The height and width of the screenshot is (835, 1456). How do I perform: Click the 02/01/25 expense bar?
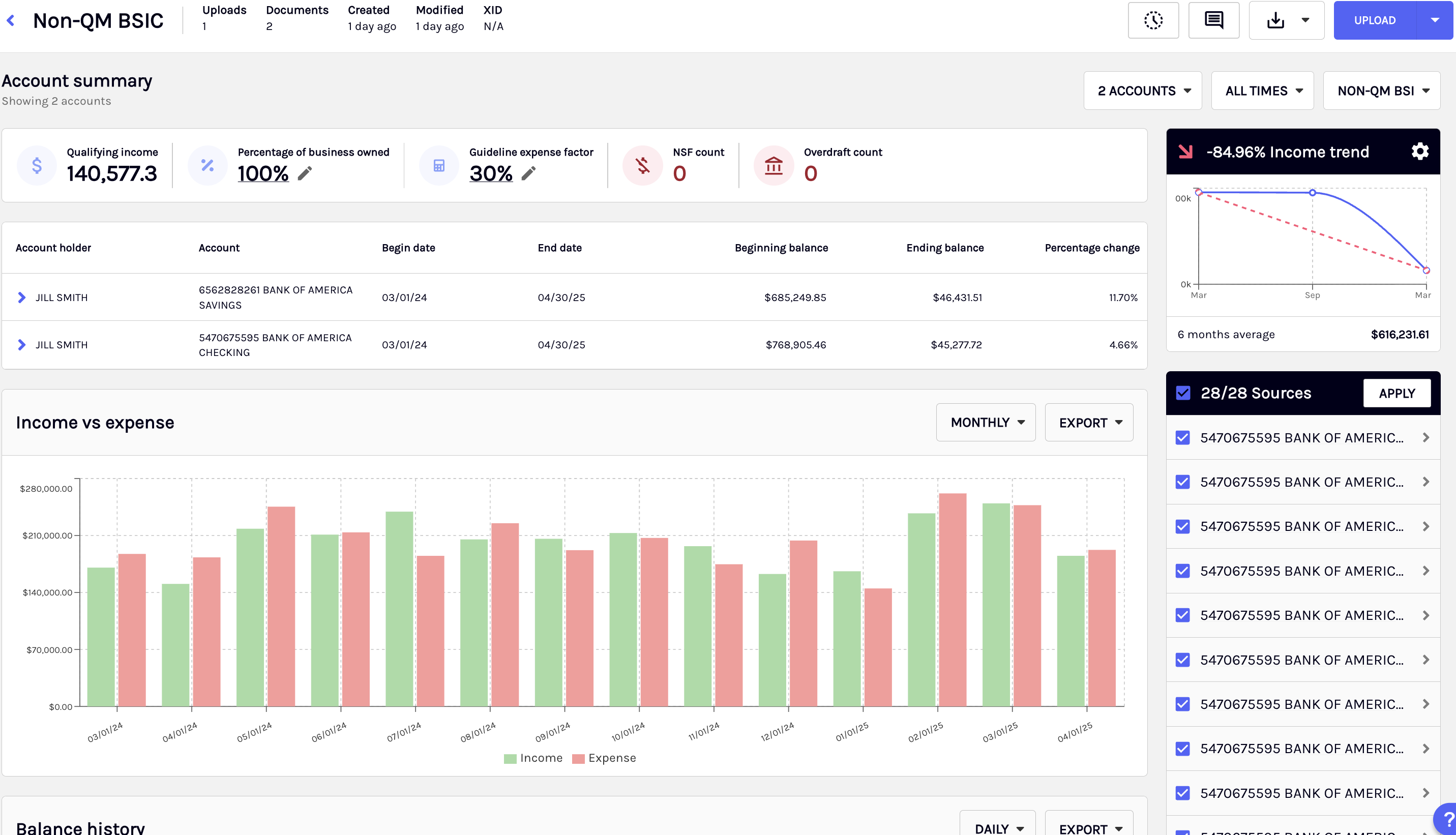953,600
